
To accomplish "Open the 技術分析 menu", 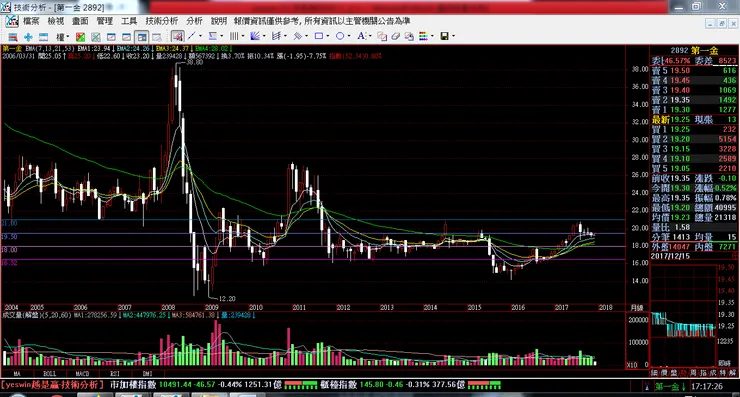I will pos(161,21).
